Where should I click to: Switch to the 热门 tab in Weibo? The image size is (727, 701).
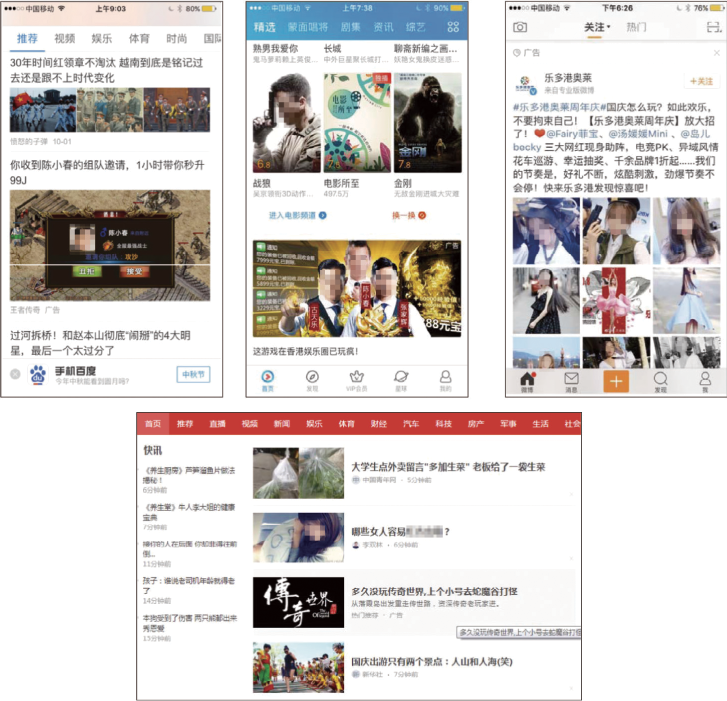[x=636, y=27]
